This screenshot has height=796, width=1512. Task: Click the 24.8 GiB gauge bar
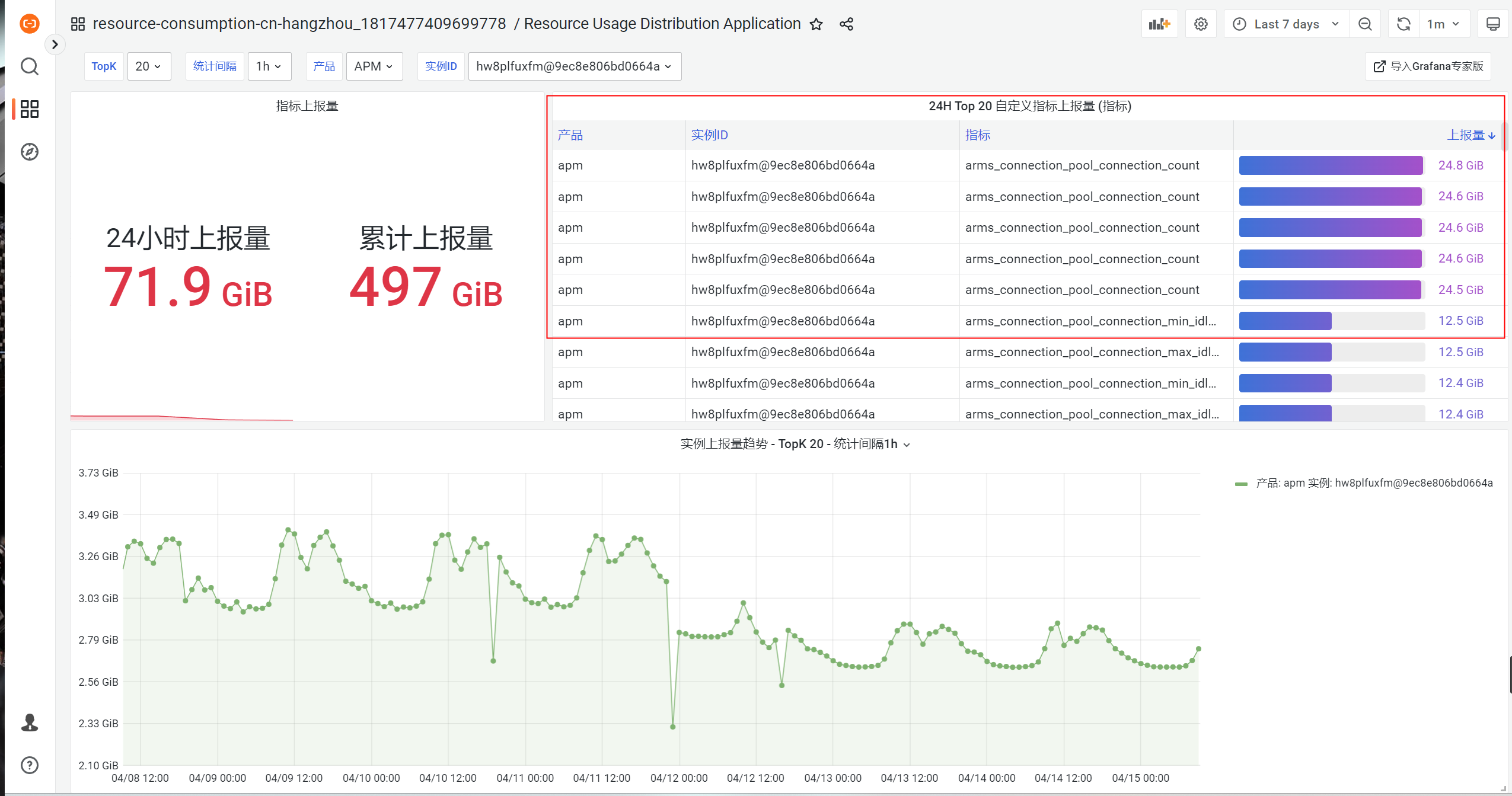1331,165
